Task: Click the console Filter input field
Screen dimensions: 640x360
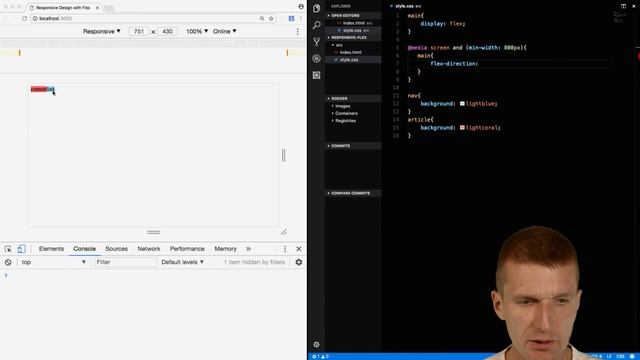Action: 125,262
